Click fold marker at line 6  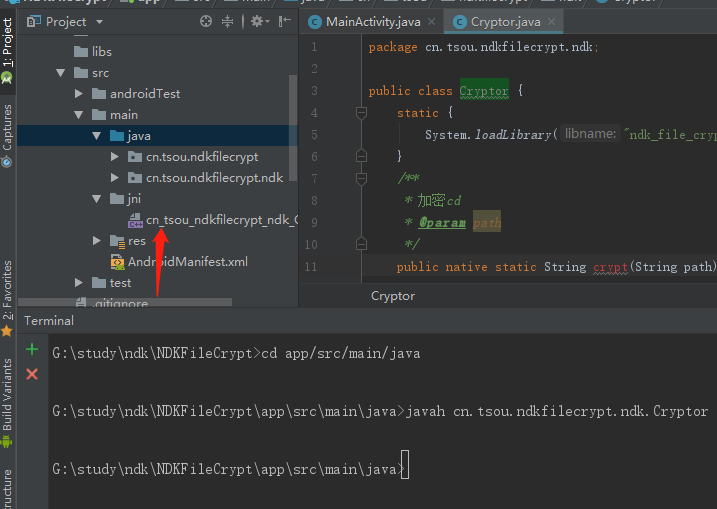point(361,156)
